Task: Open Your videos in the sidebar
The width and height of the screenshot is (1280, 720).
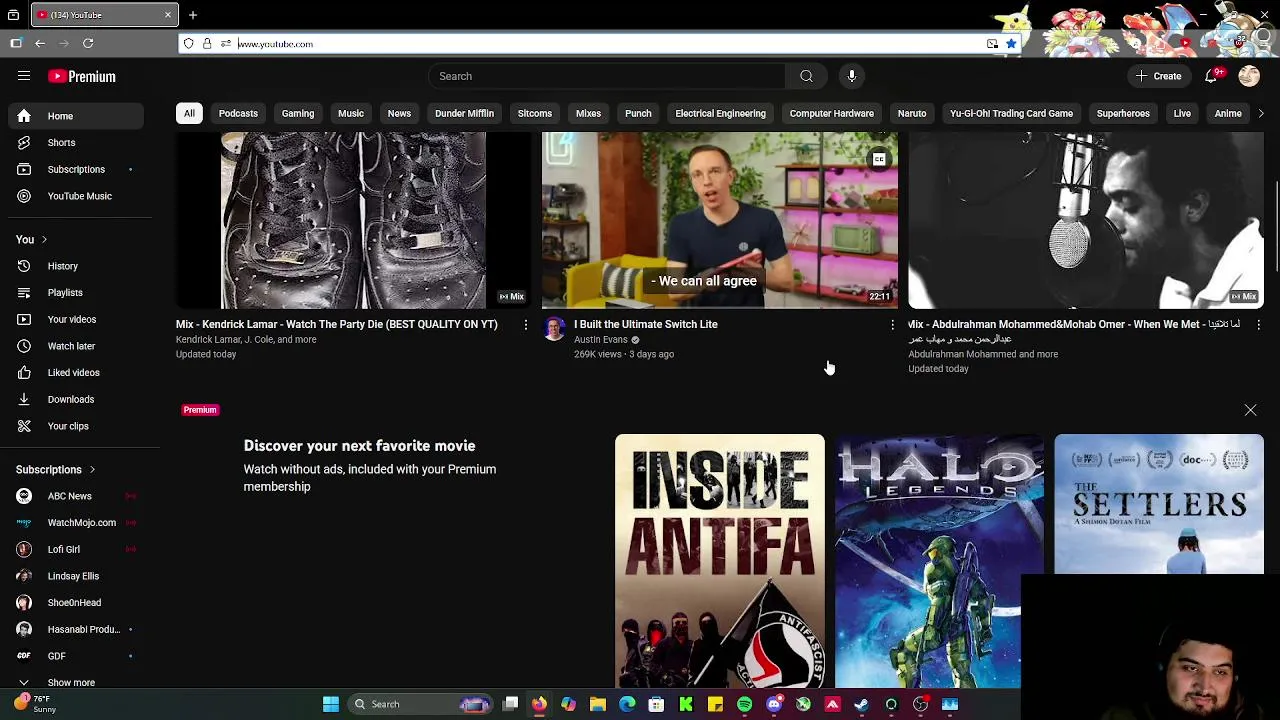Action: [x=76, y=319]
